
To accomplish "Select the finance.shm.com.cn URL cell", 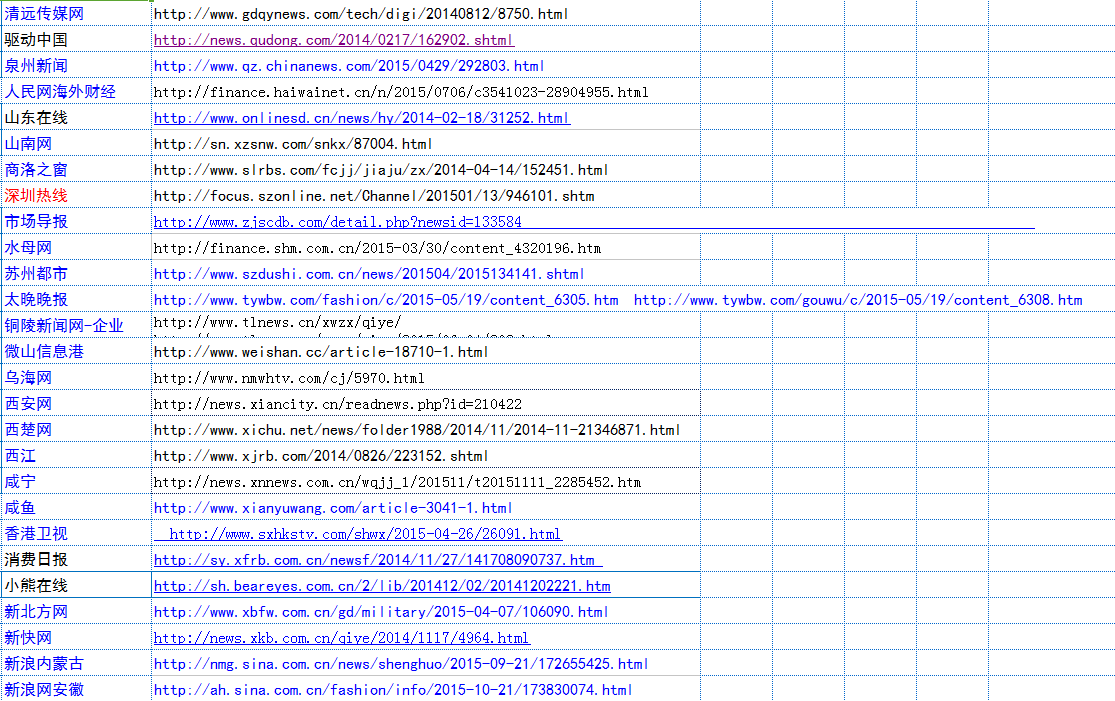I will pyautogui.click(x=426, y=248).
